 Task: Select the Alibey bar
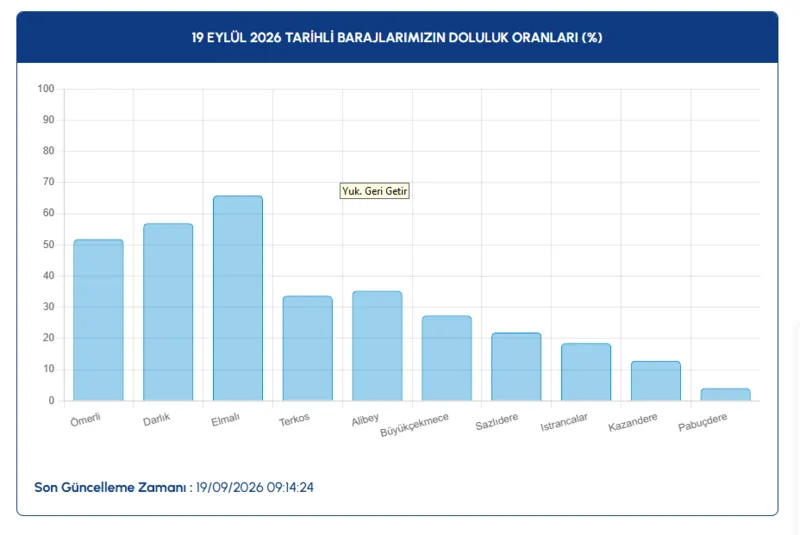pos(377,346)
